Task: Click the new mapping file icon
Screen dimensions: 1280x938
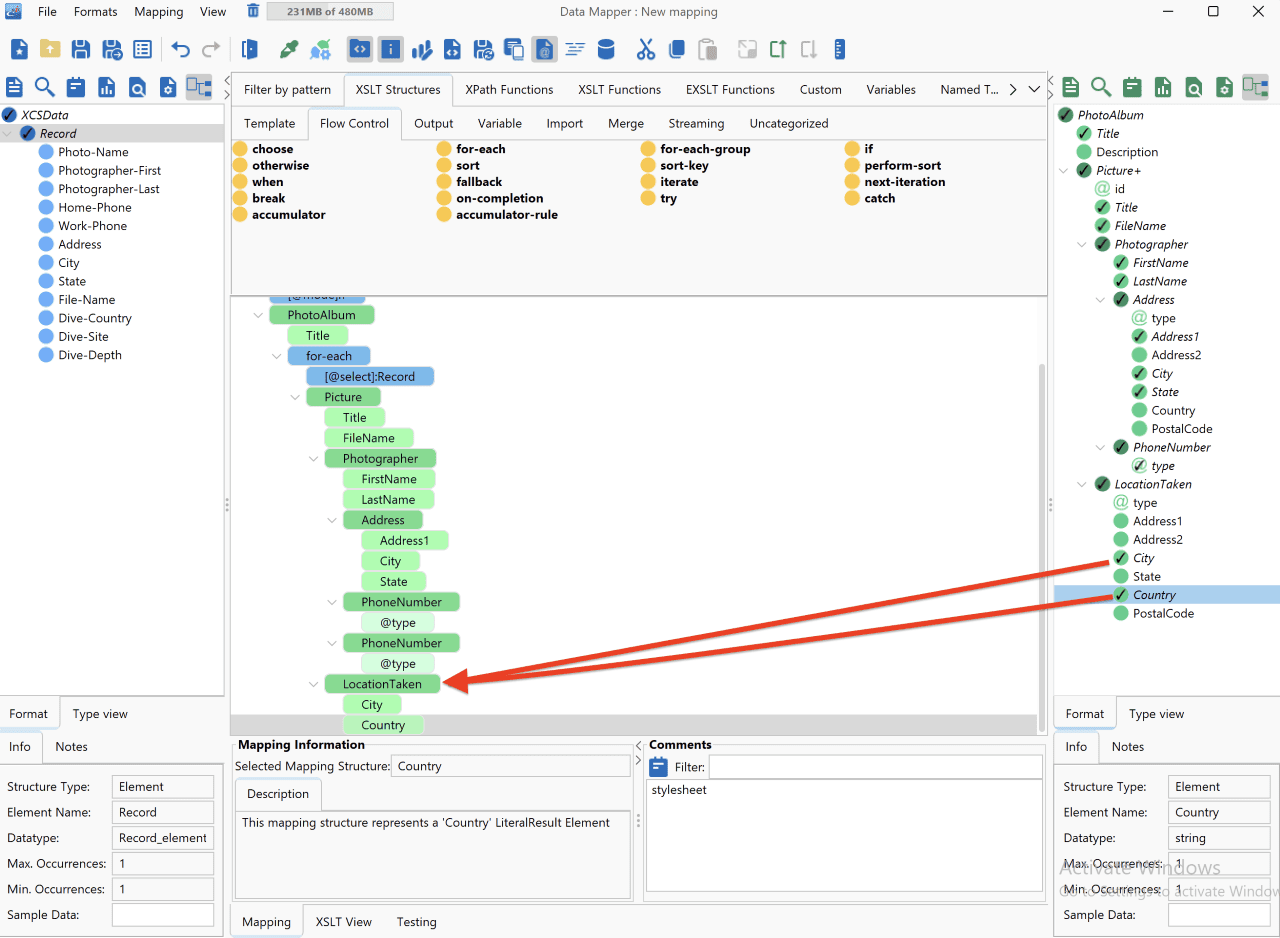Action: [19, 49]
